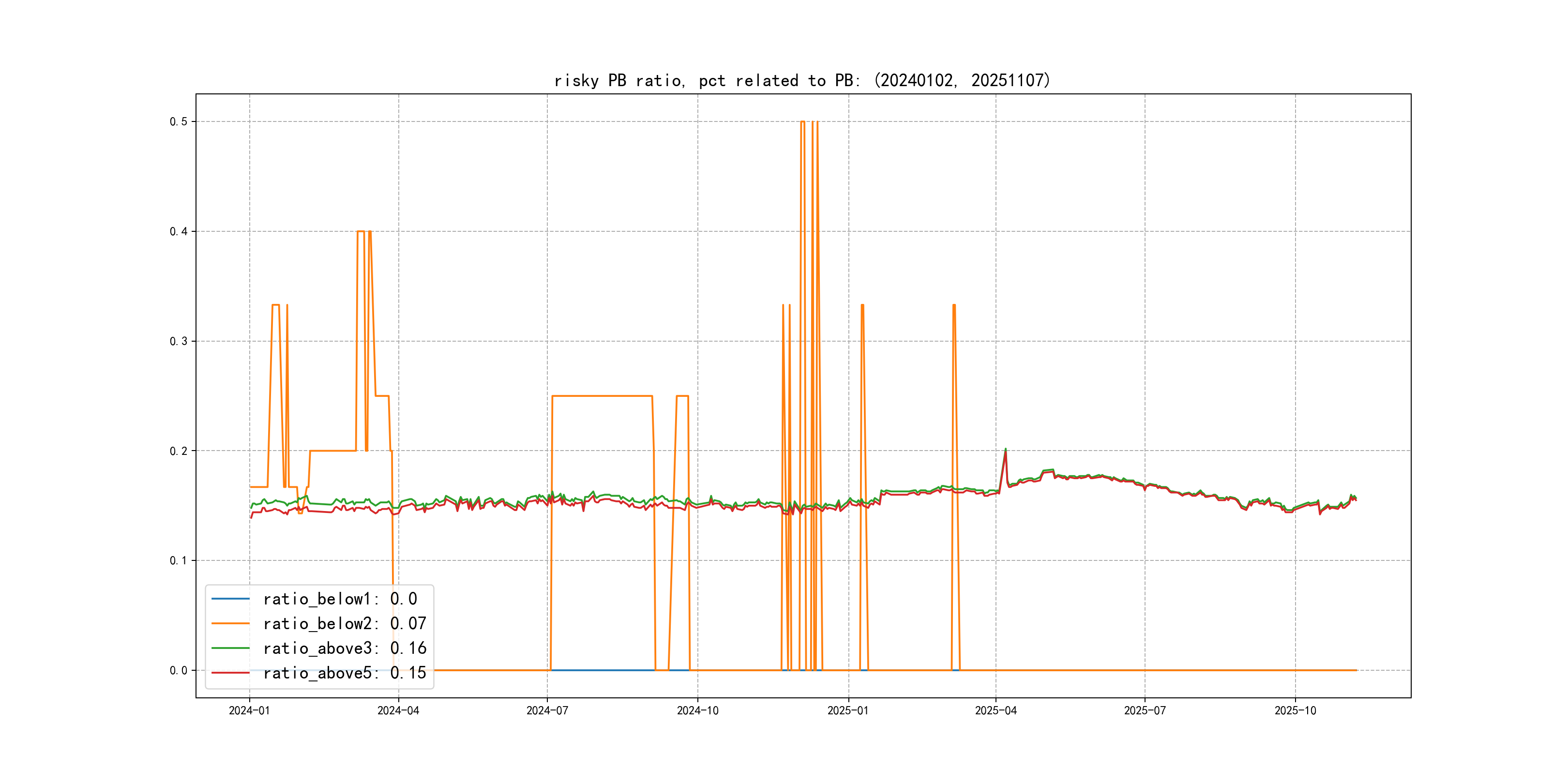Click the 2025-10 x-axis tick label
This screenshot has height=784, width=1568.
1296,710
